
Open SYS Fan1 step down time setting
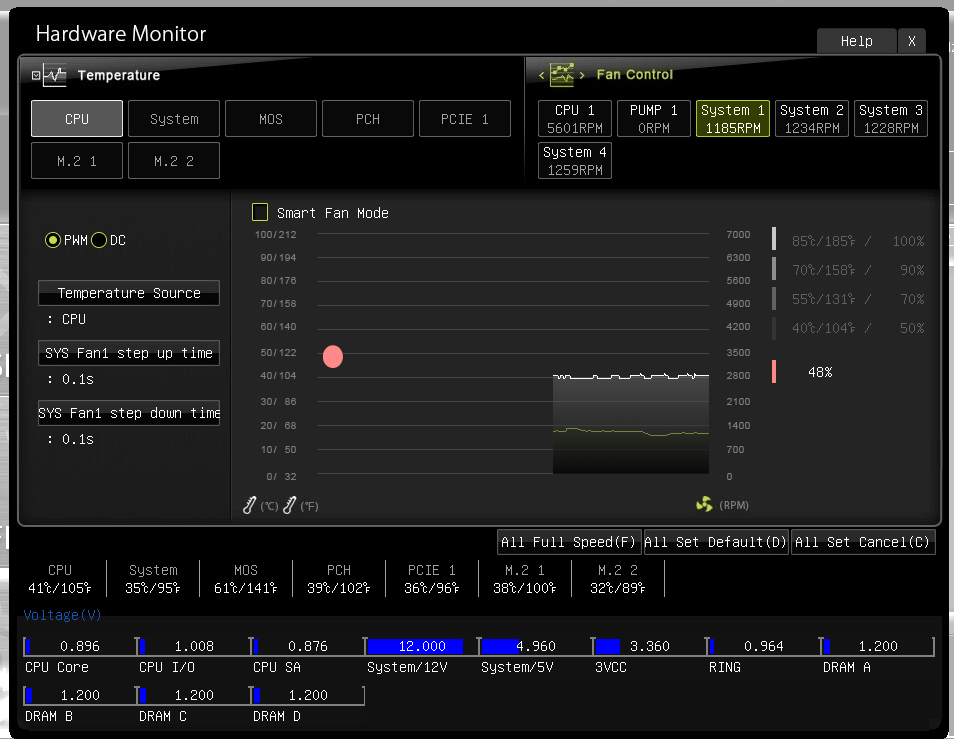coord(129,414)
